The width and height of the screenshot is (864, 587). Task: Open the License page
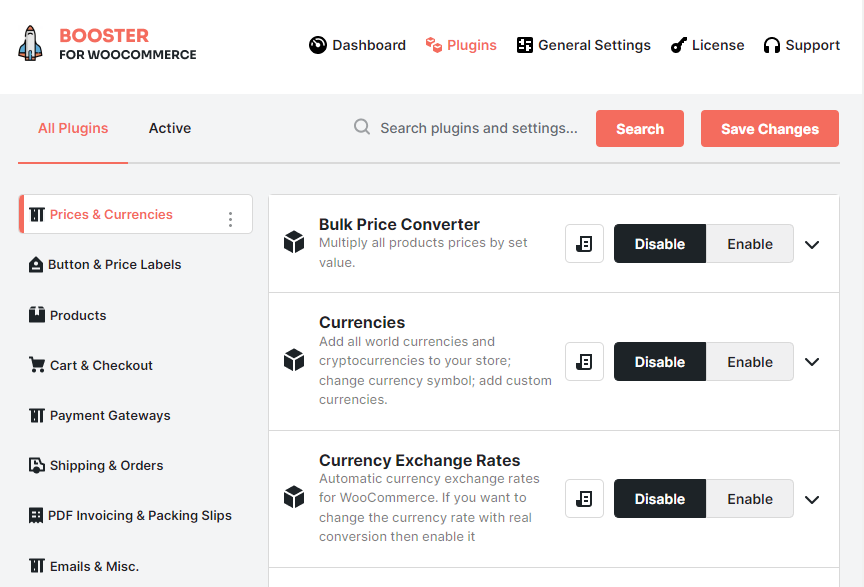point(707,45)
